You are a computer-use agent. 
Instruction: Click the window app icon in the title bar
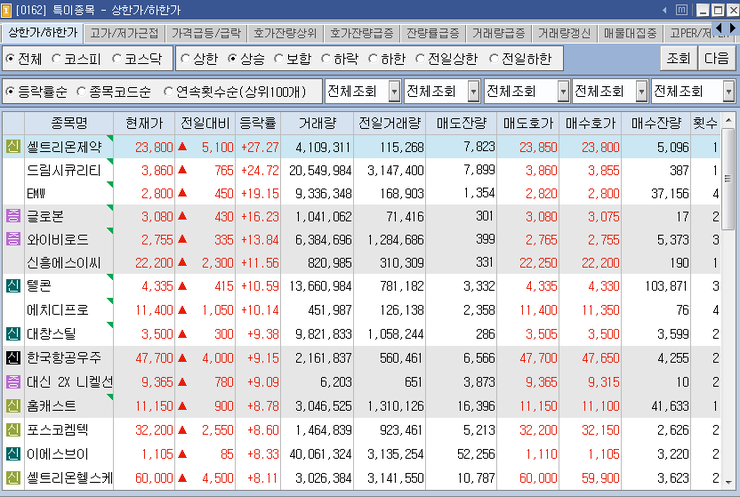(x=7, y=9)
